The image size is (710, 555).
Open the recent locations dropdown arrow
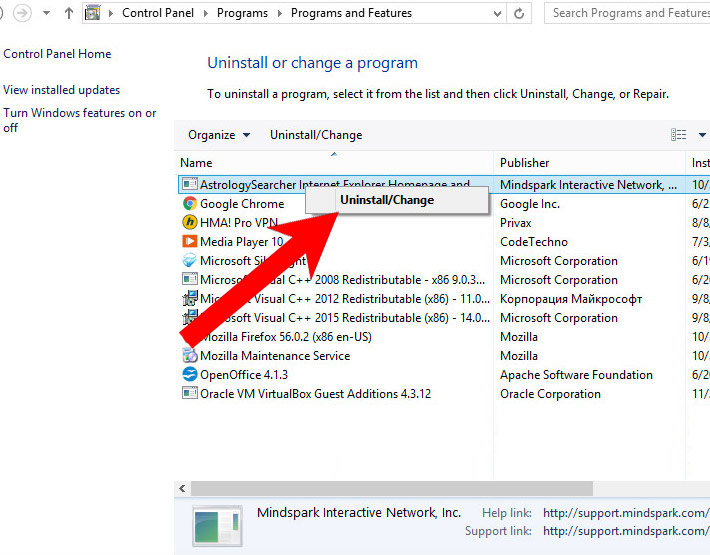(46, 13)
